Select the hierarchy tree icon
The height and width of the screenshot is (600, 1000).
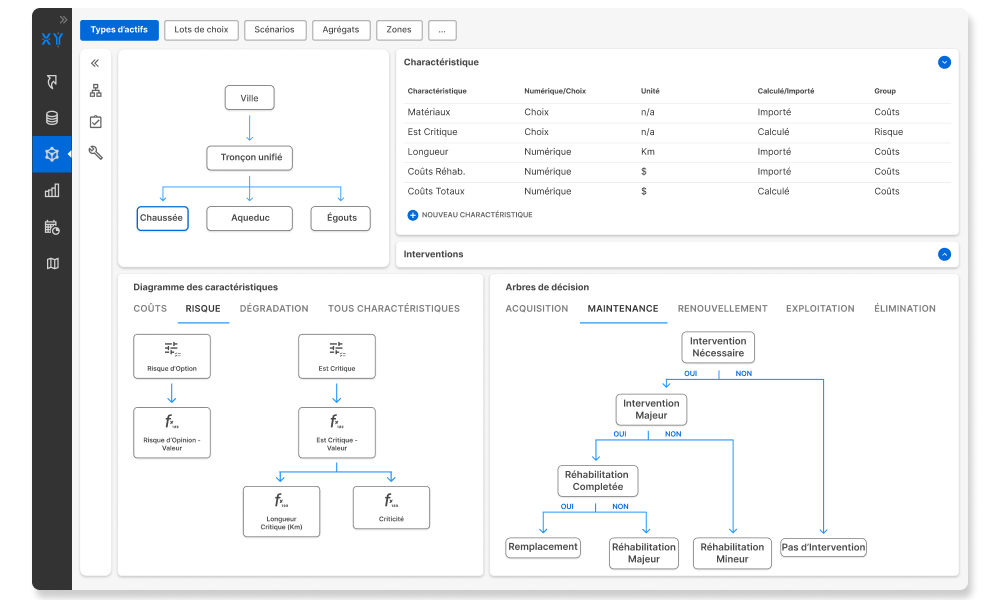pos(96,91)
